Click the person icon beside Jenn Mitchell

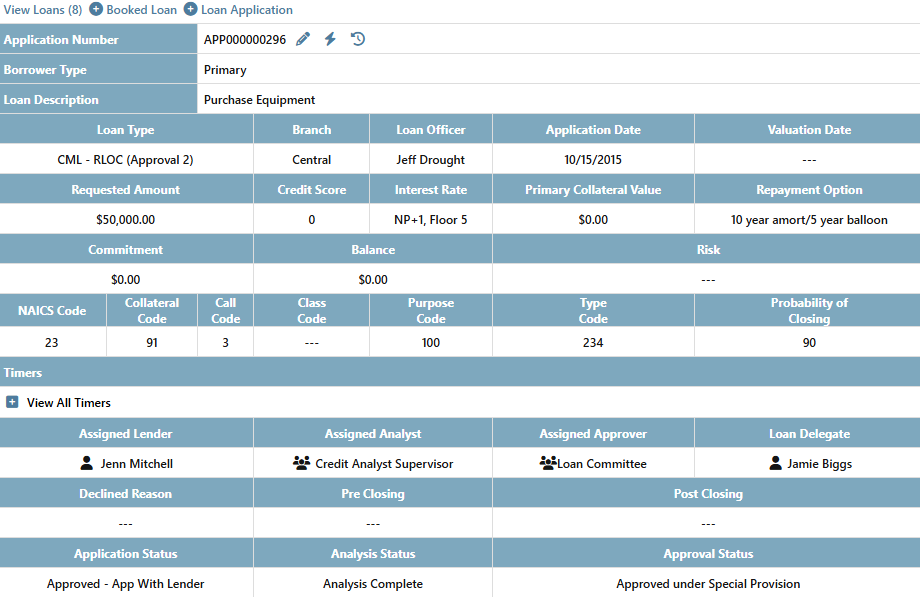86,463
